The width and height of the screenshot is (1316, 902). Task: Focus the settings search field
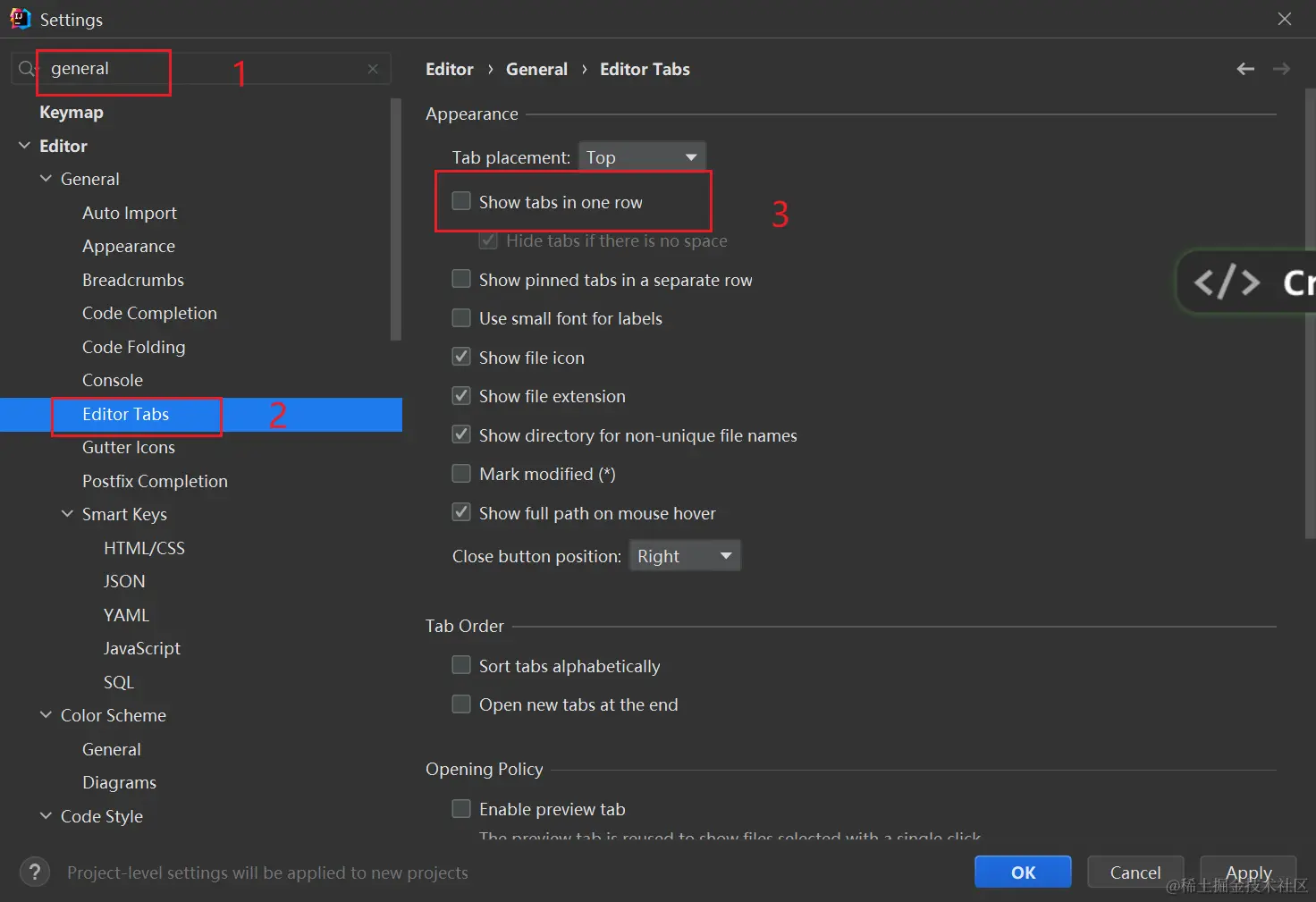click(201, 69)
